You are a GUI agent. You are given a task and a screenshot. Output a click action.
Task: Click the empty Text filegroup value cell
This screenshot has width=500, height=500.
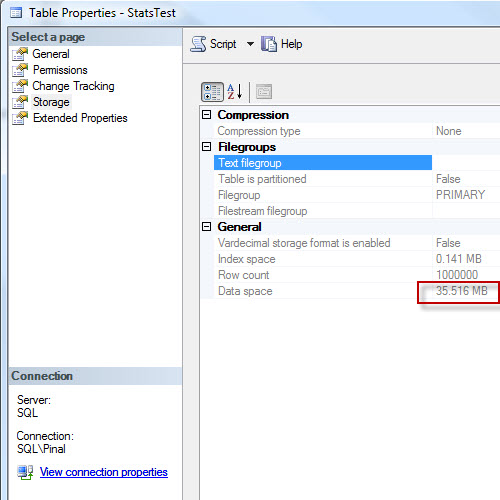(466, 163)
